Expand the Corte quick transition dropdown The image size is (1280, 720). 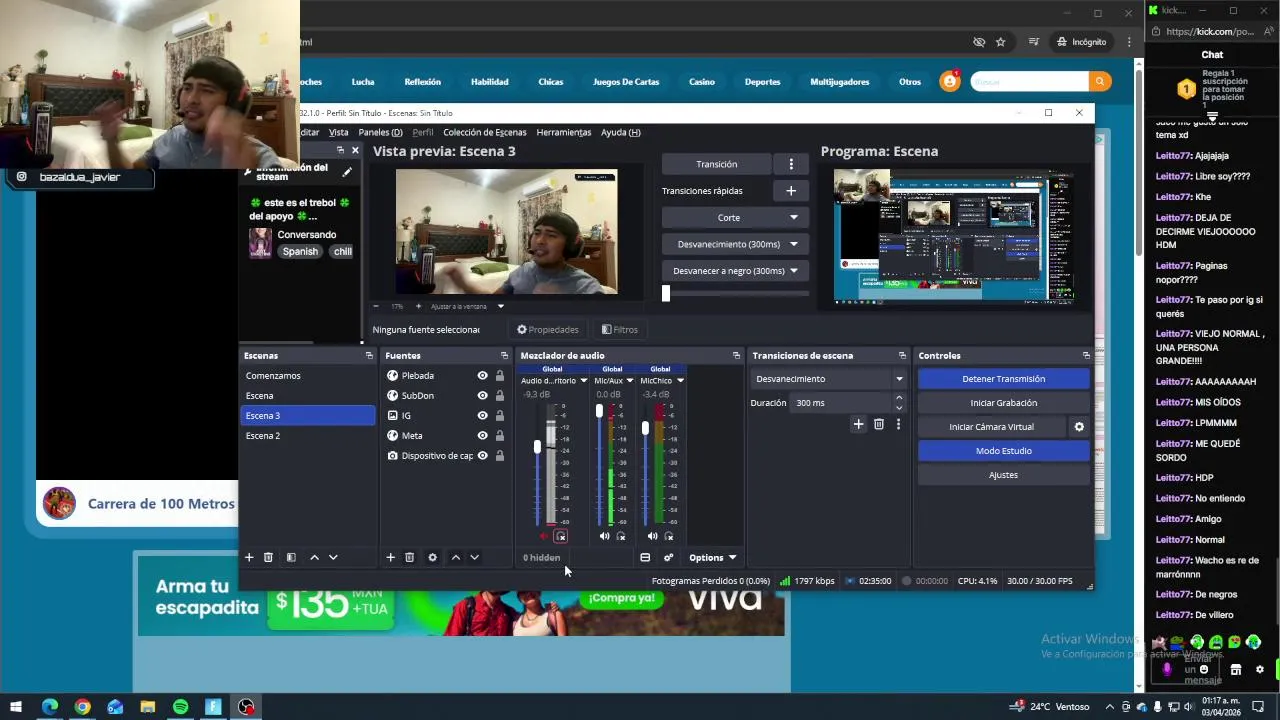click(794, 217)
